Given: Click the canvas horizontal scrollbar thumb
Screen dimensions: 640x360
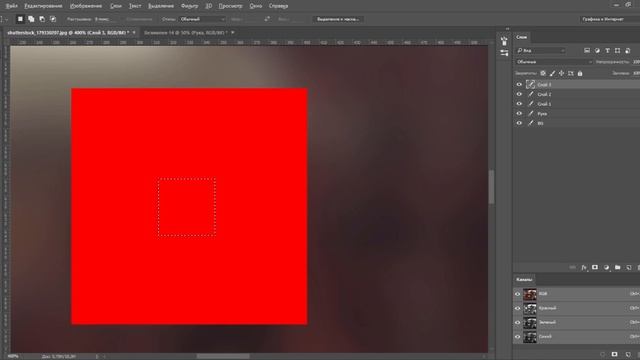Looking at the screenshot, I should click(223, 356).
